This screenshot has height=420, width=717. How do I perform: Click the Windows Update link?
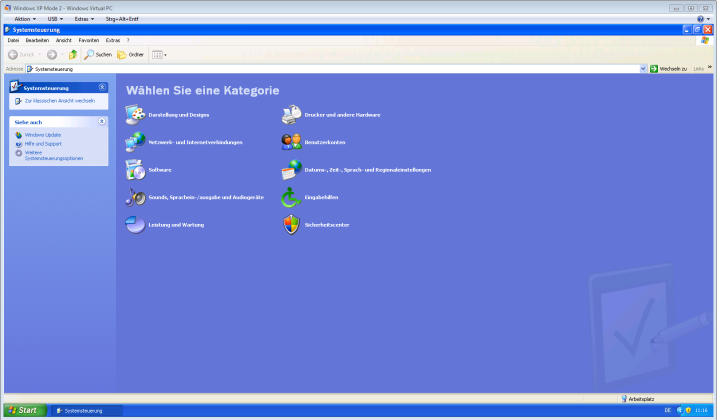[43, 135]
